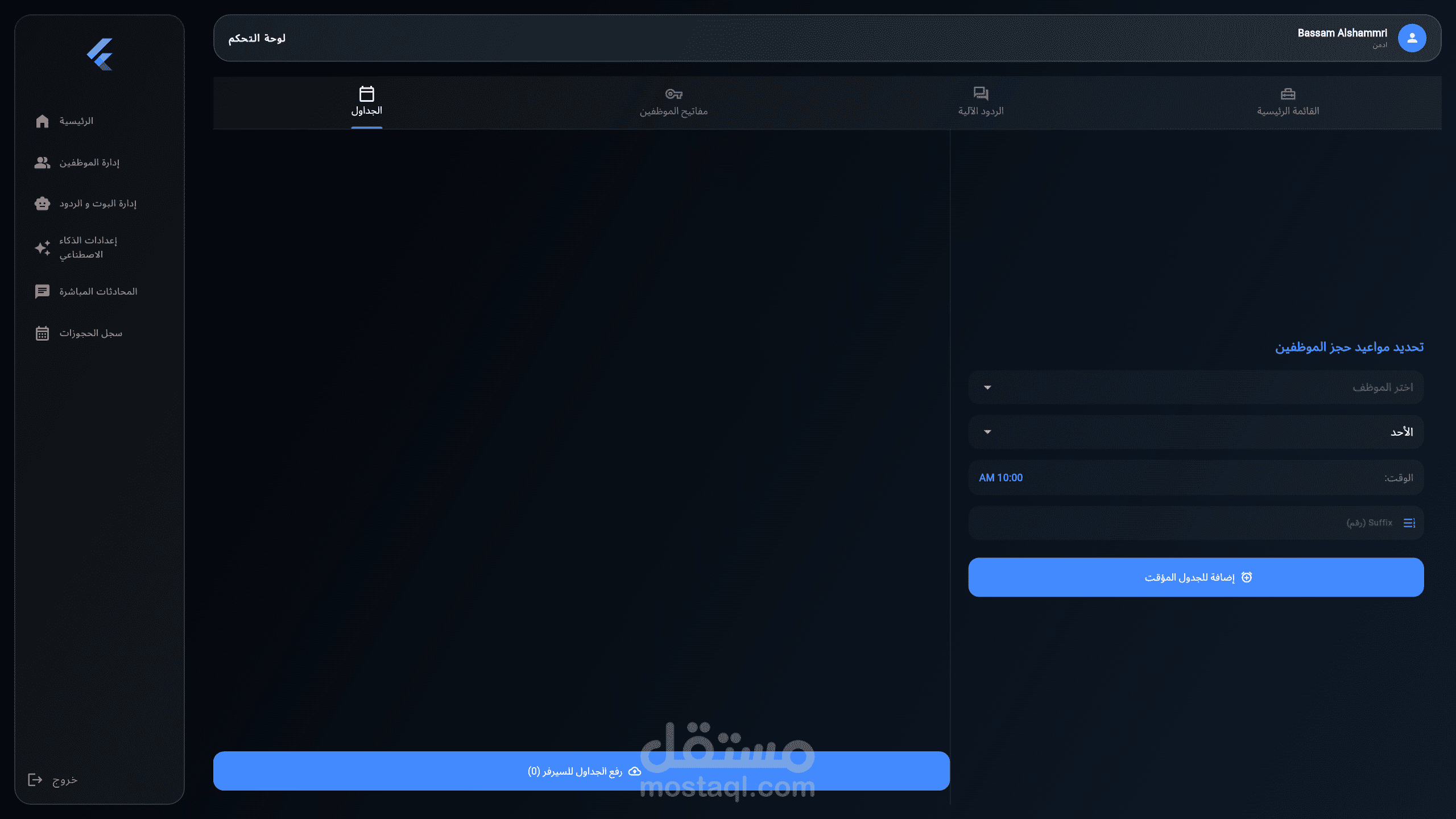Click the Flutter logo in the sidebar
The image size is (1456, 819).
(100, 55)
